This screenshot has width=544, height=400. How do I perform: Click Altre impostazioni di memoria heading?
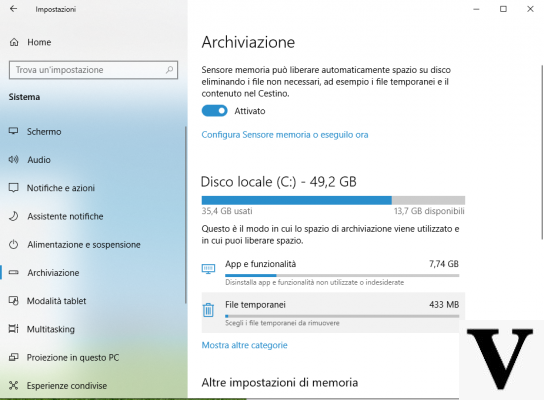coord(280,383)
